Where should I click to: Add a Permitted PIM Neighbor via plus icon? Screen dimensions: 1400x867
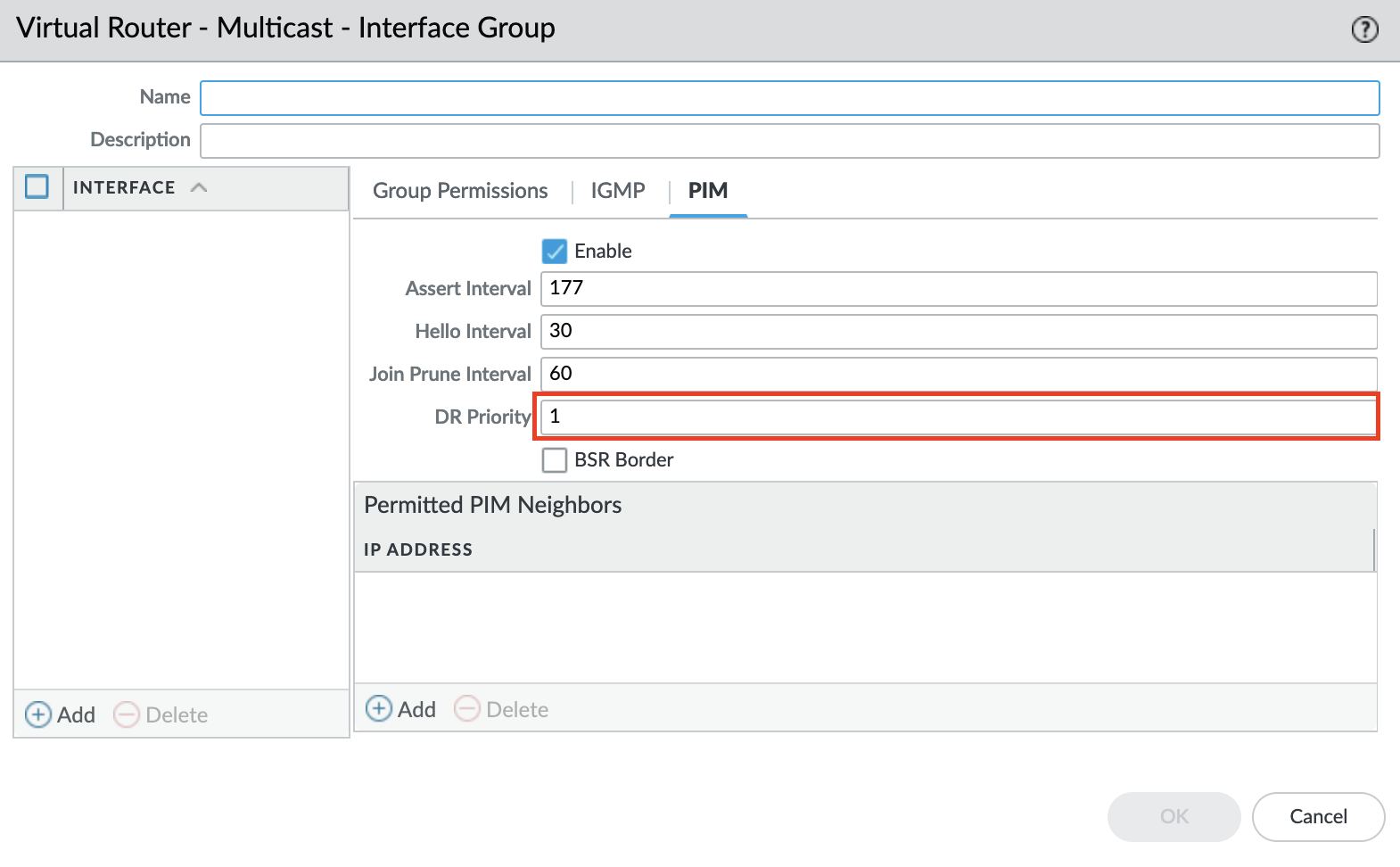(x=379, y=709)
